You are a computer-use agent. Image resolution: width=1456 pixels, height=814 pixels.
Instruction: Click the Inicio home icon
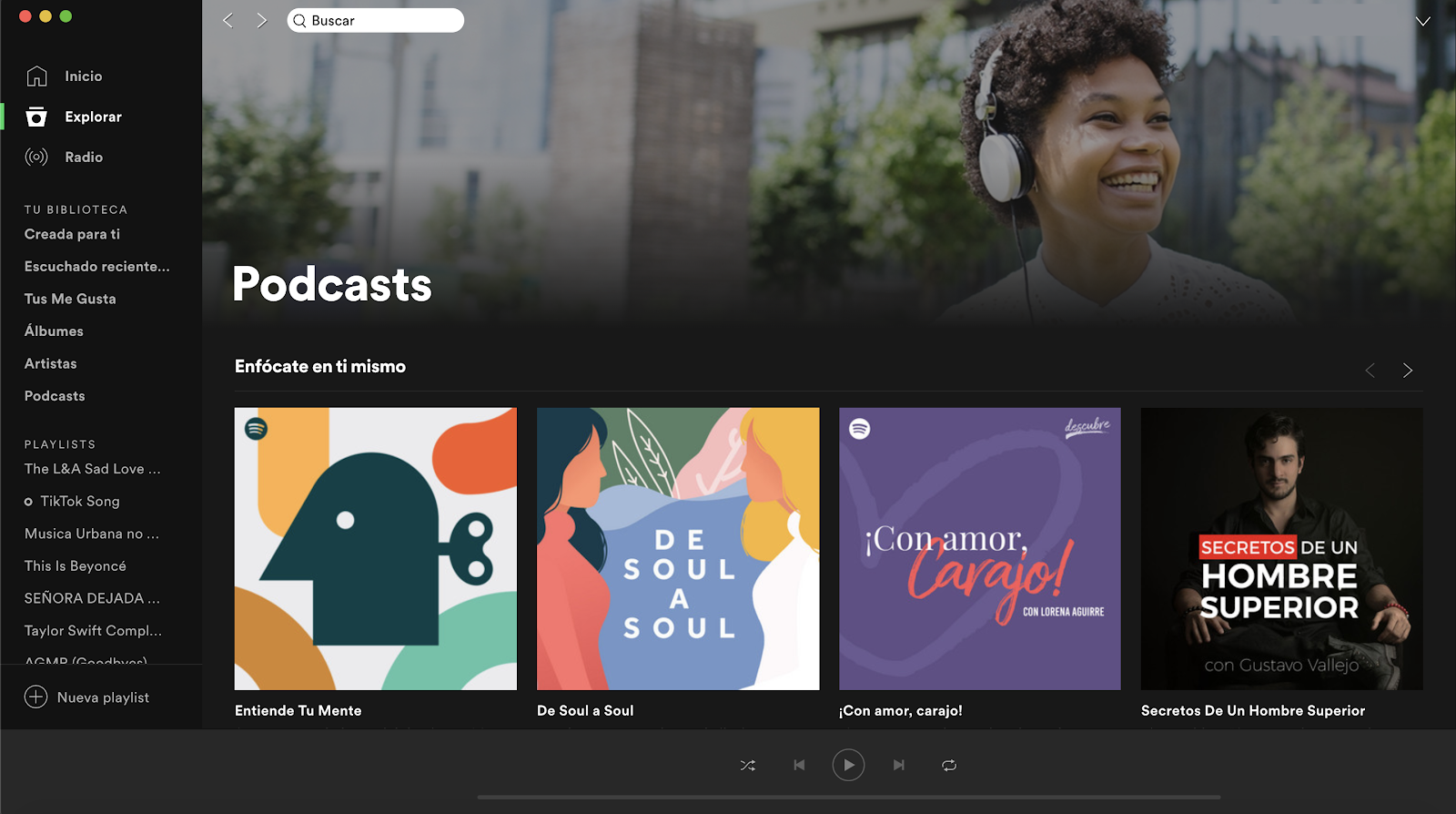coord(36,76)
